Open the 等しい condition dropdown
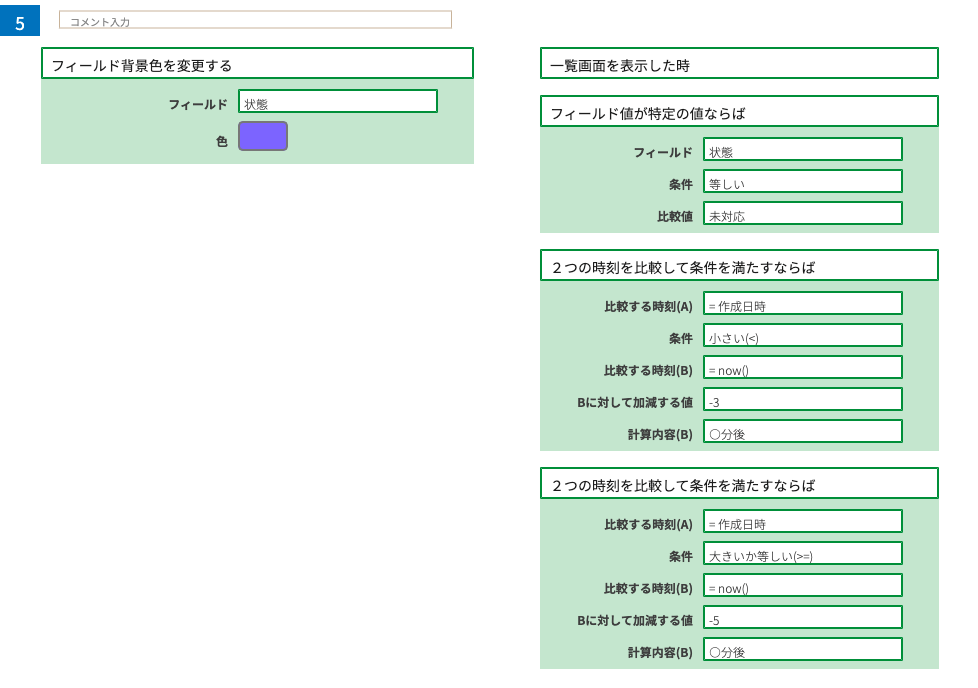Viewport: 978px width, 688px height. [x=803, y=182]
